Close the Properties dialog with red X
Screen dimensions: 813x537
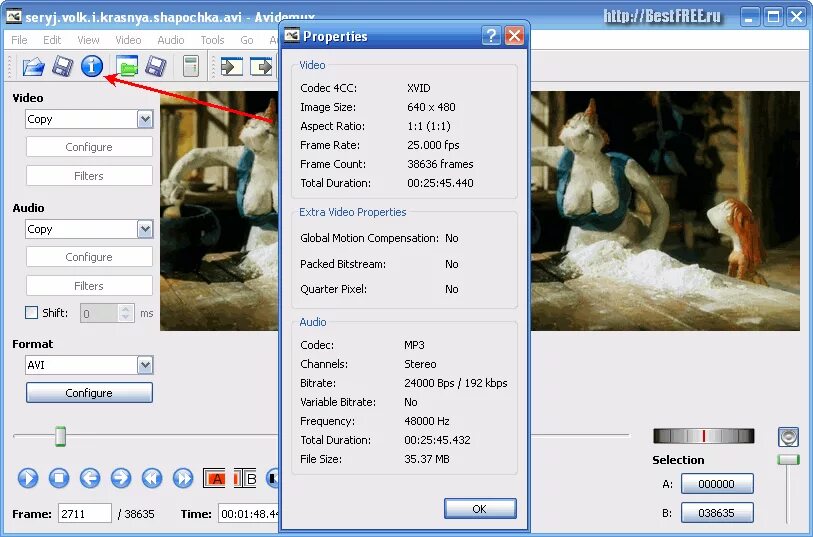pos(514,36)
